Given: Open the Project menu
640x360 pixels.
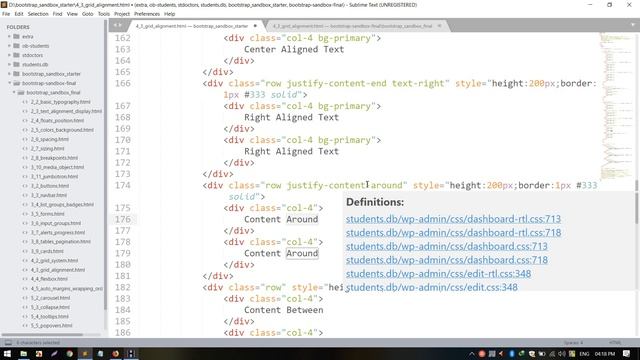Looking at the screenshot, I should coord(122,14).
